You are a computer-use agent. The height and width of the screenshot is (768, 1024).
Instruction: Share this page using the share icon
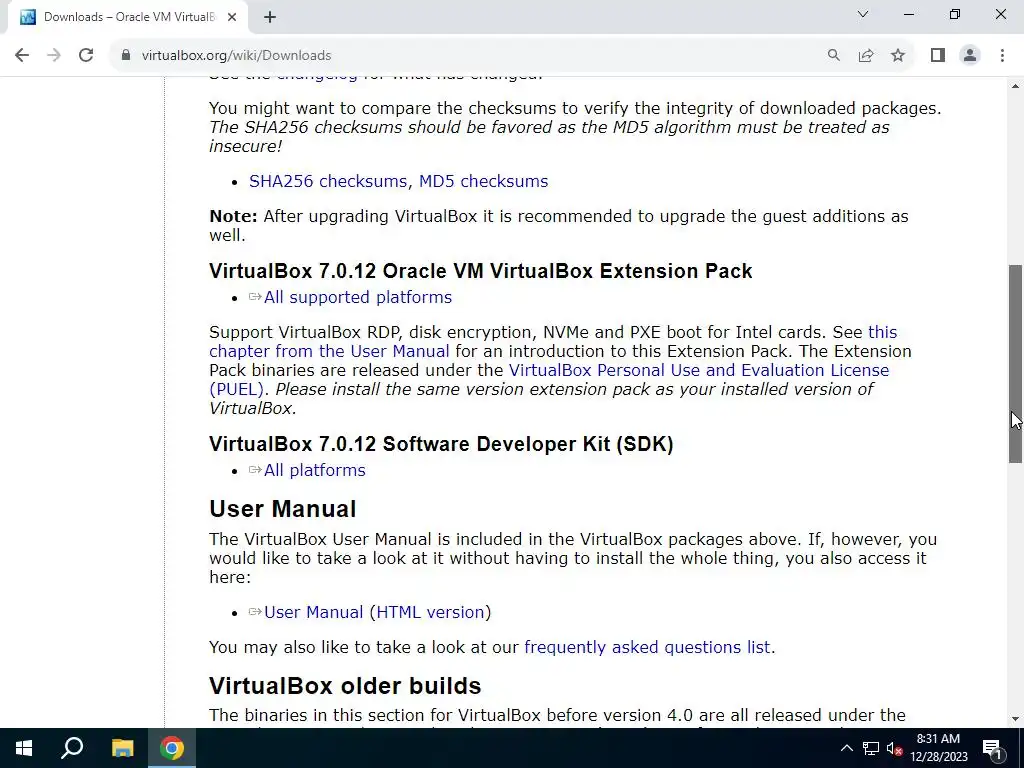(866, 56)
